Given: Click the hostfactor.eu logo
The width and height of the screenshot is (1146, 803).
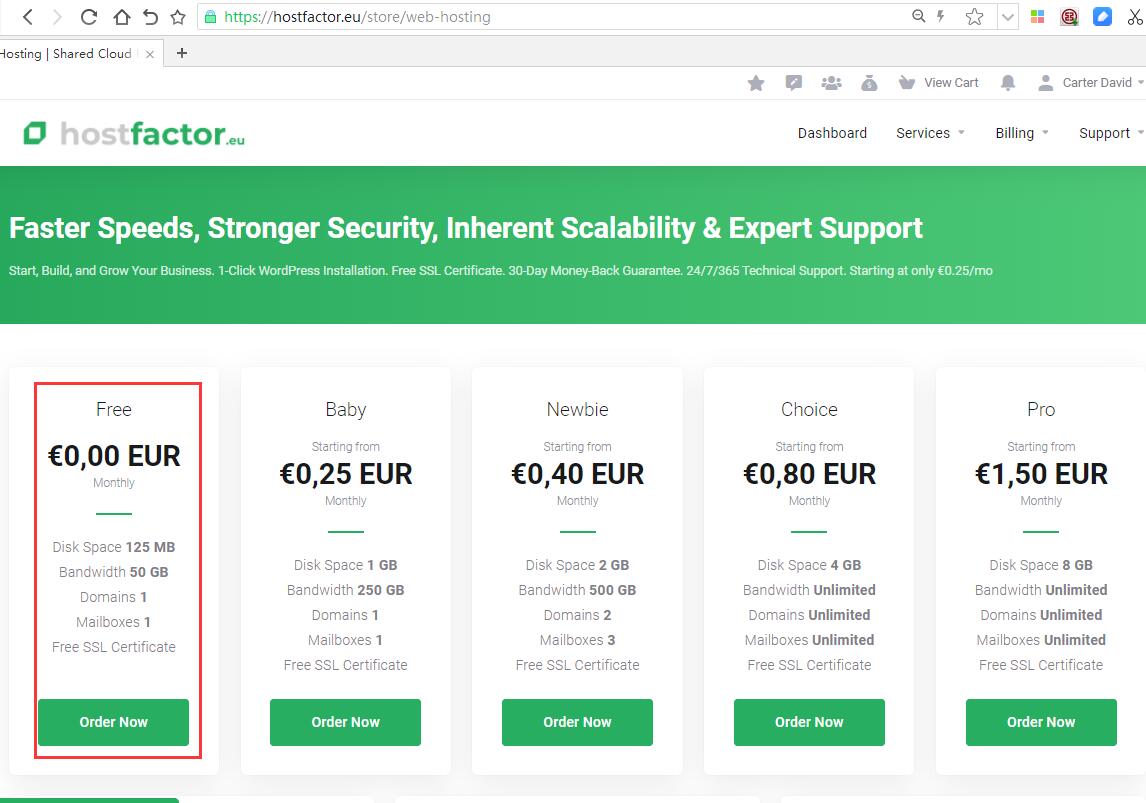Looking at the screenshot, I should (x=134, y=134).
